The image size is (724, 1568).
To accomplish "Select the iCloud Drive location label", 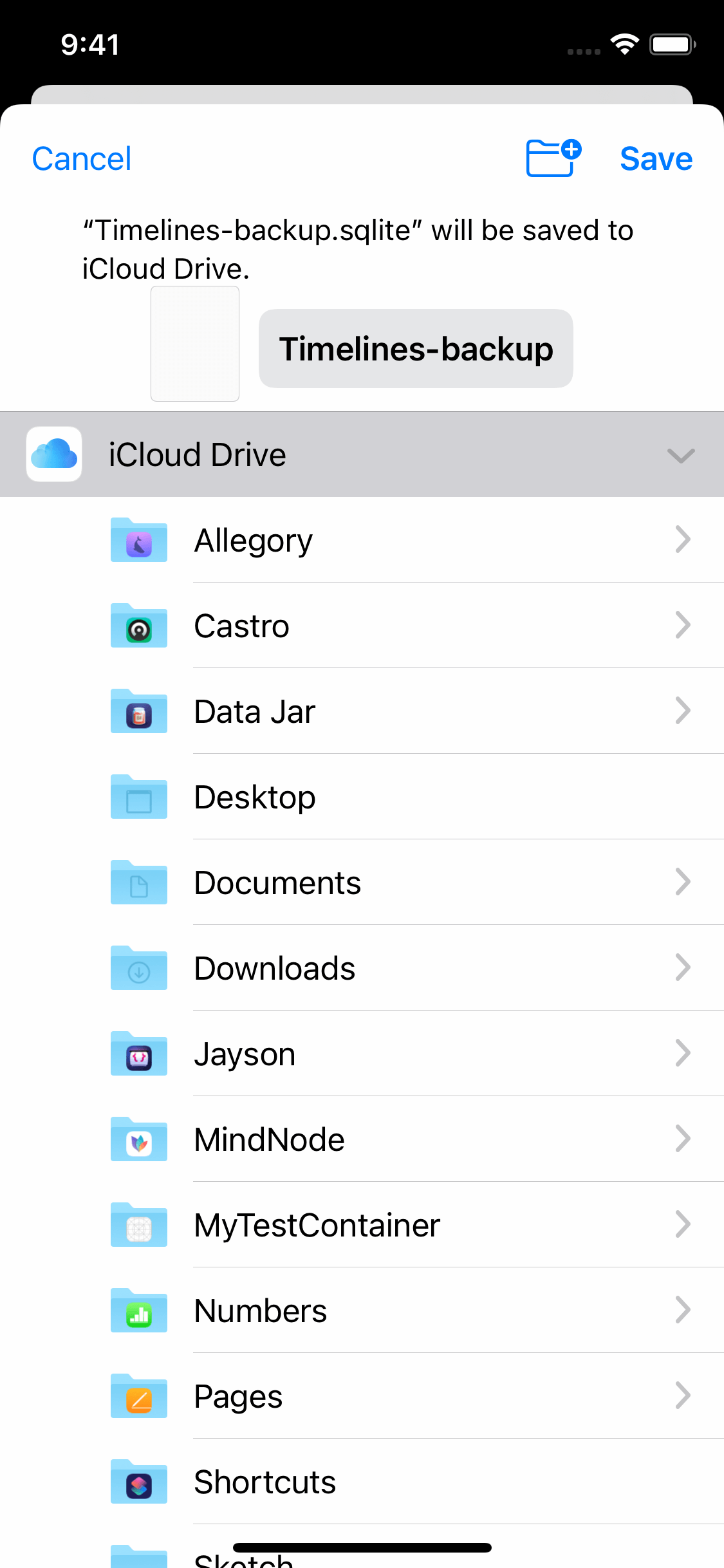I will click(198, 454).
